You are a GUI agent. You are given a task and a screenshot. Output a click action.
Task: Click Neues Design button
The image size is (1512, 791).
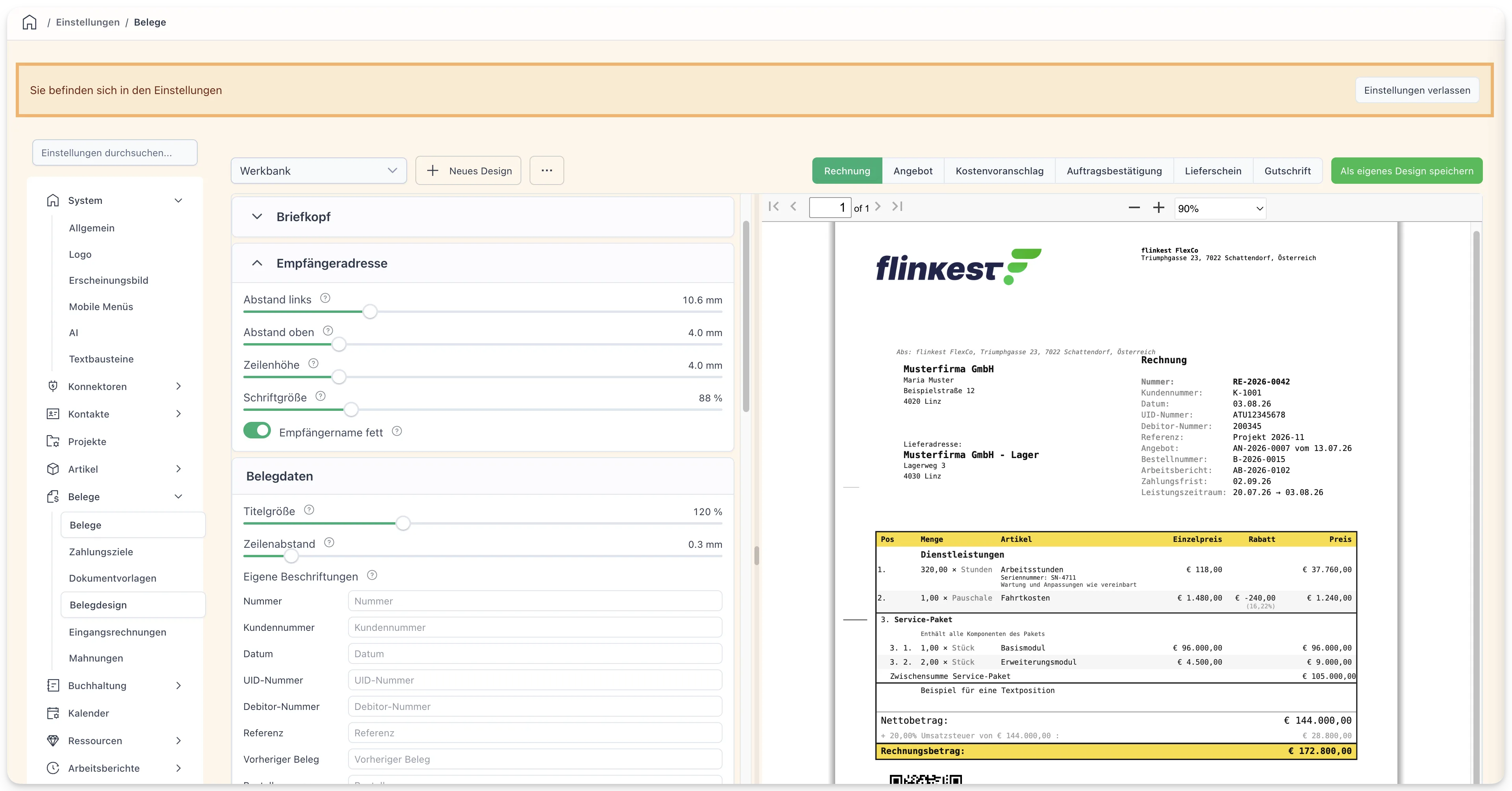(469, 171)
